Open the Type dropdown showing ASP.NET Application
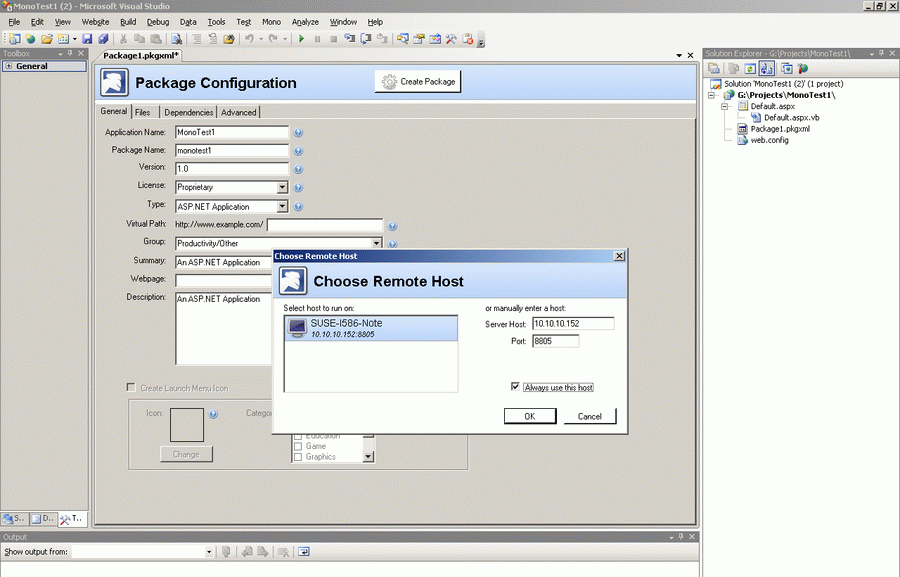 (282, 206)
